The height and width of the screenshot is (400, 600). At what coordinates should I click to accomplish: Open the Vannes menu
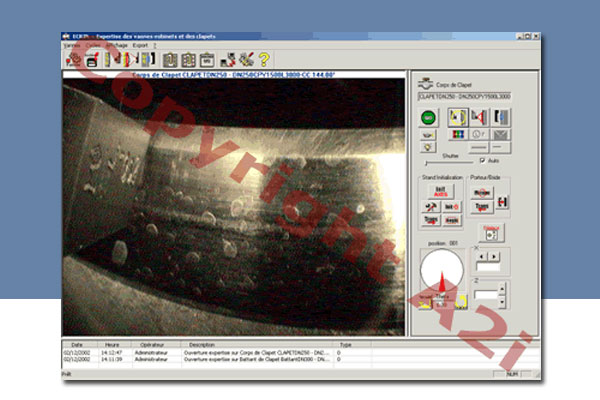click(x=71, y=45)
